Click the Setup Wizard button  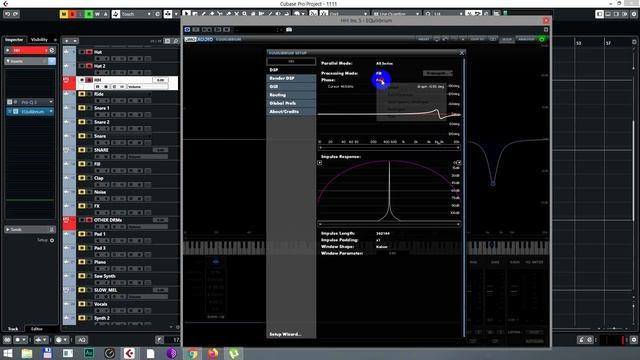pos(285,334)
